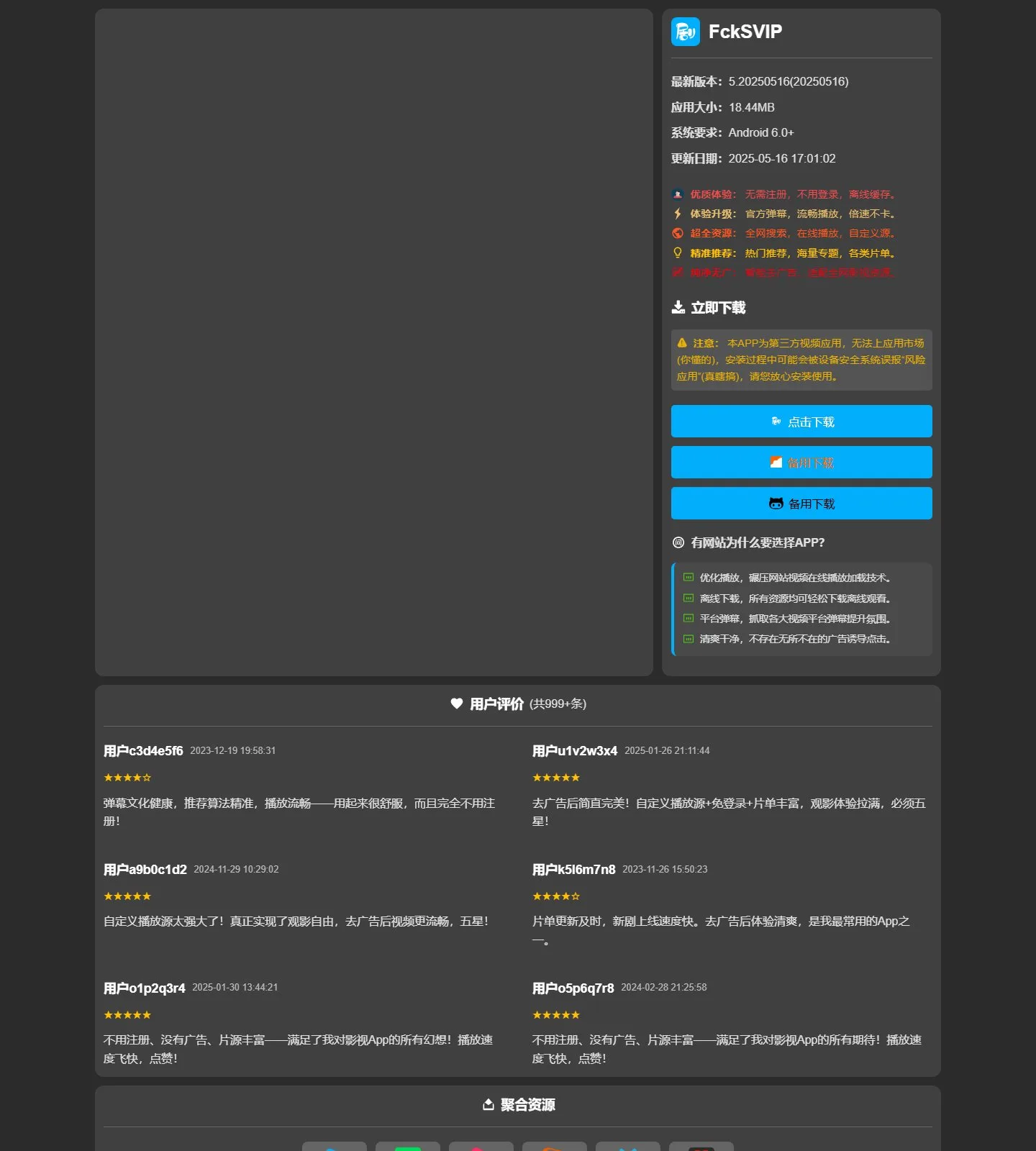Click the 优化播放 list item text
Image resolution: width=1036 pixels, height=1151 pixels.
point(797,578)
